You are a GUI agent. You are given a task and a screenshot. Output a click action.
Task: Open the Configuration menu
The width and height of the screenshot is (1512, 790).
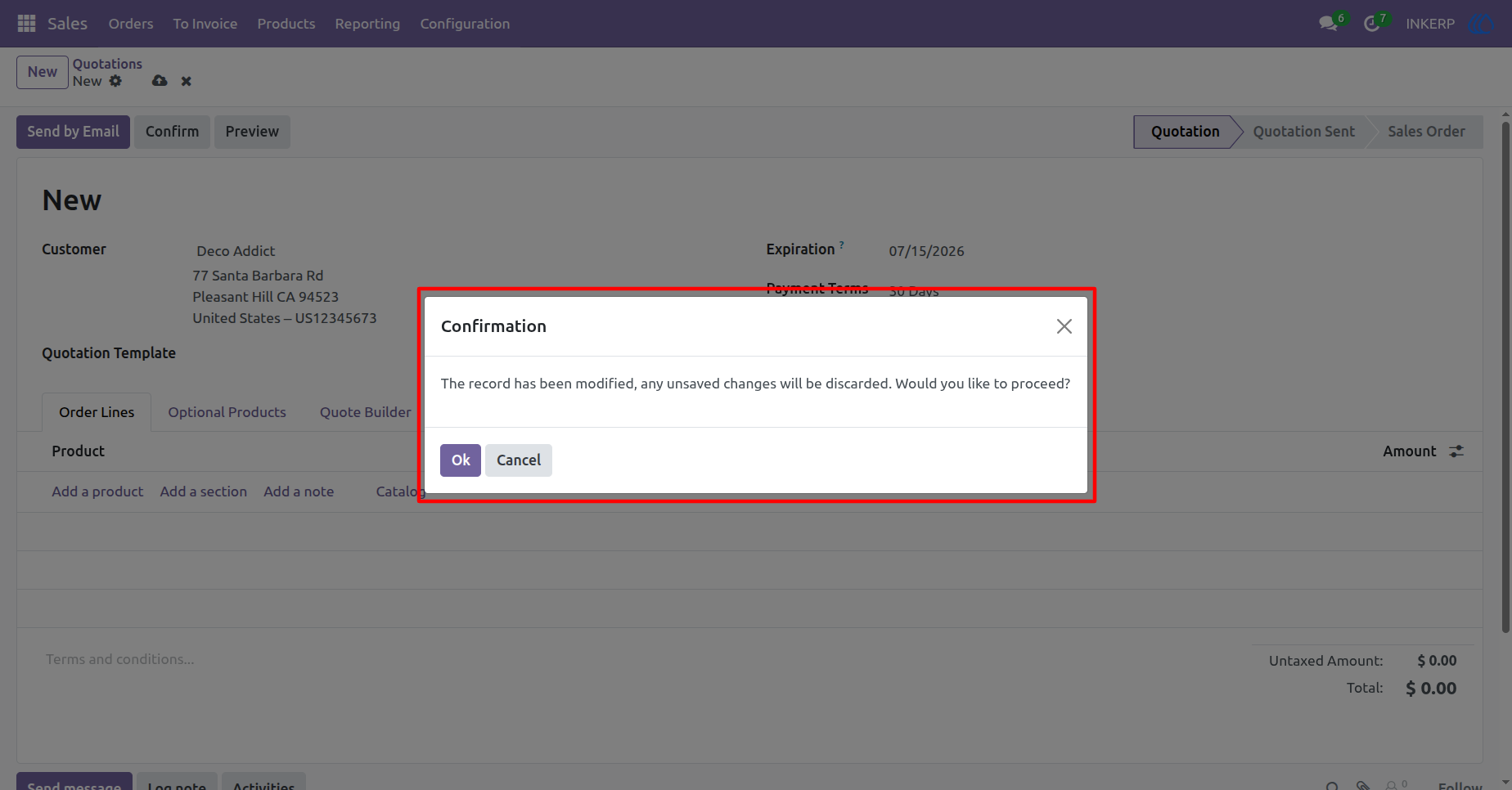tap(465, 24)
